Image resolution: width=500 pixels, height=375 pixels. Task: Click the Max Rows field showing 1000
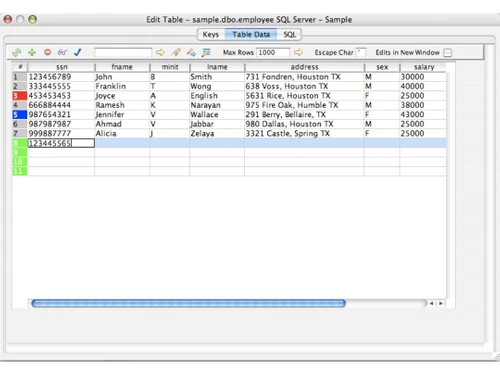tap(273, 52)
